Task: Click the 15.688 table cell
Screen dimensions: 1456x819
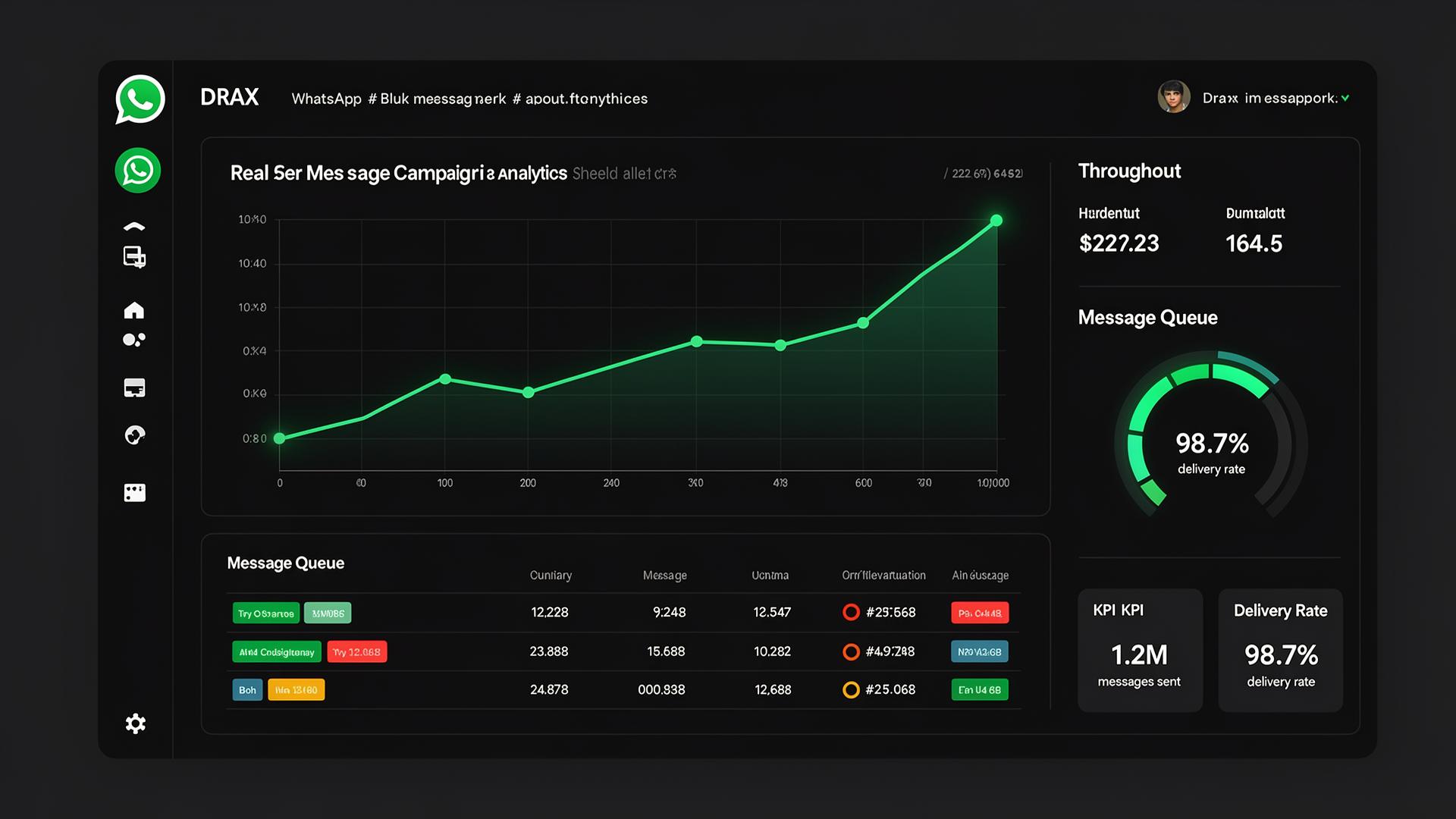Action: (x=666, y=651)
